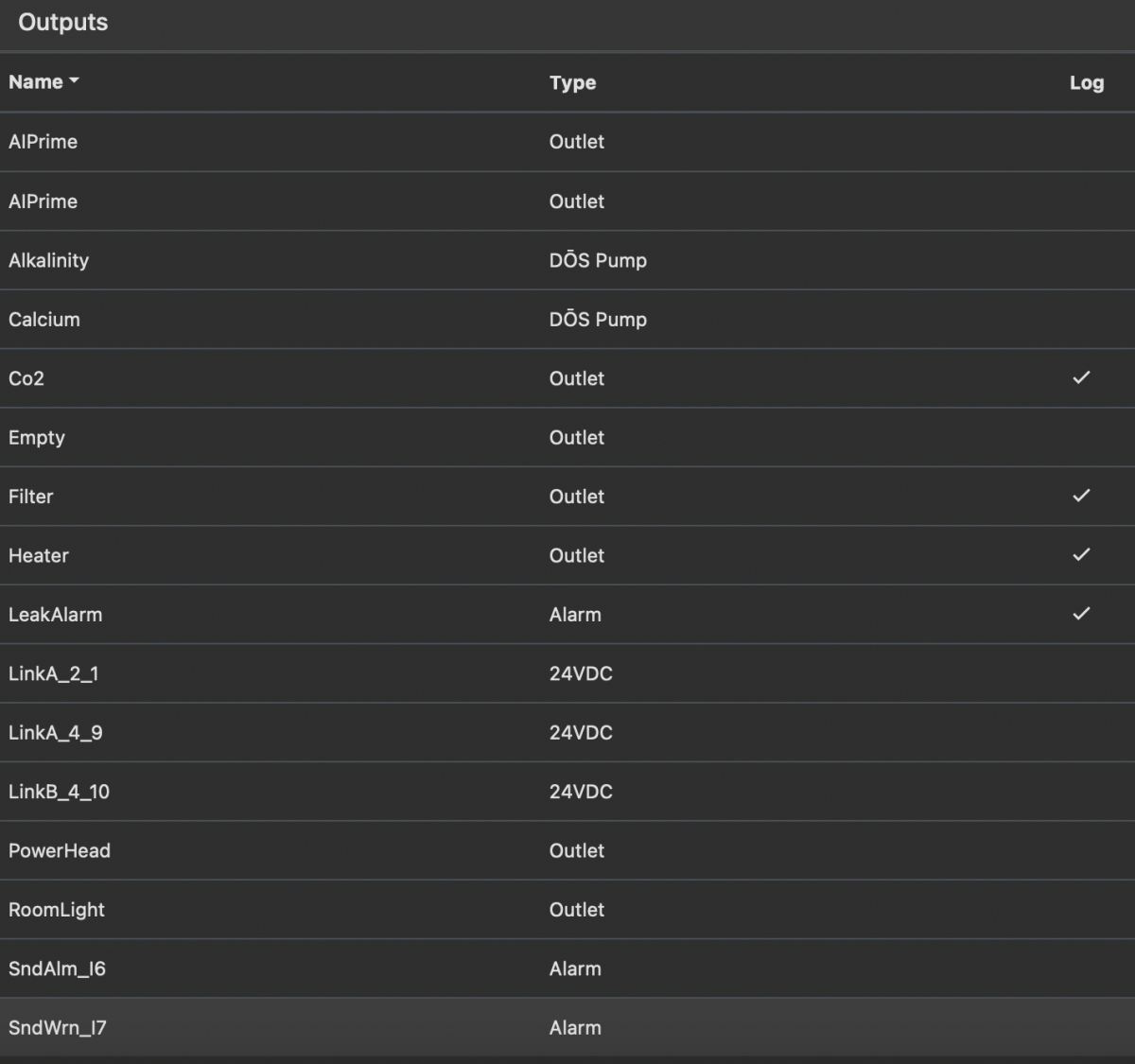Click 24VDC type in LinkA_2_1 row
This screenshot has height=1064, width=1135.
pyautogui.click(x=581, y=673)
